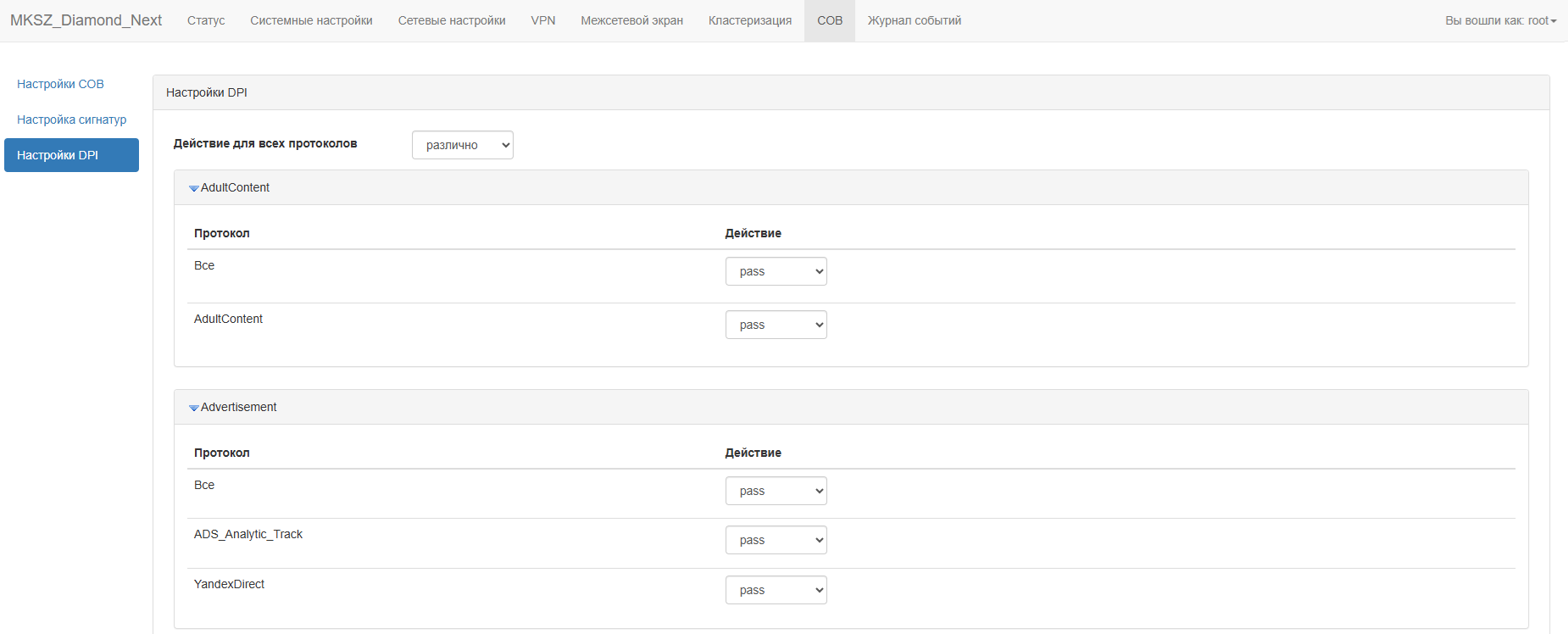Open action dropdown for YandexDirect
The width and height of the screenshot is (1568, 634).
point(776,590)
